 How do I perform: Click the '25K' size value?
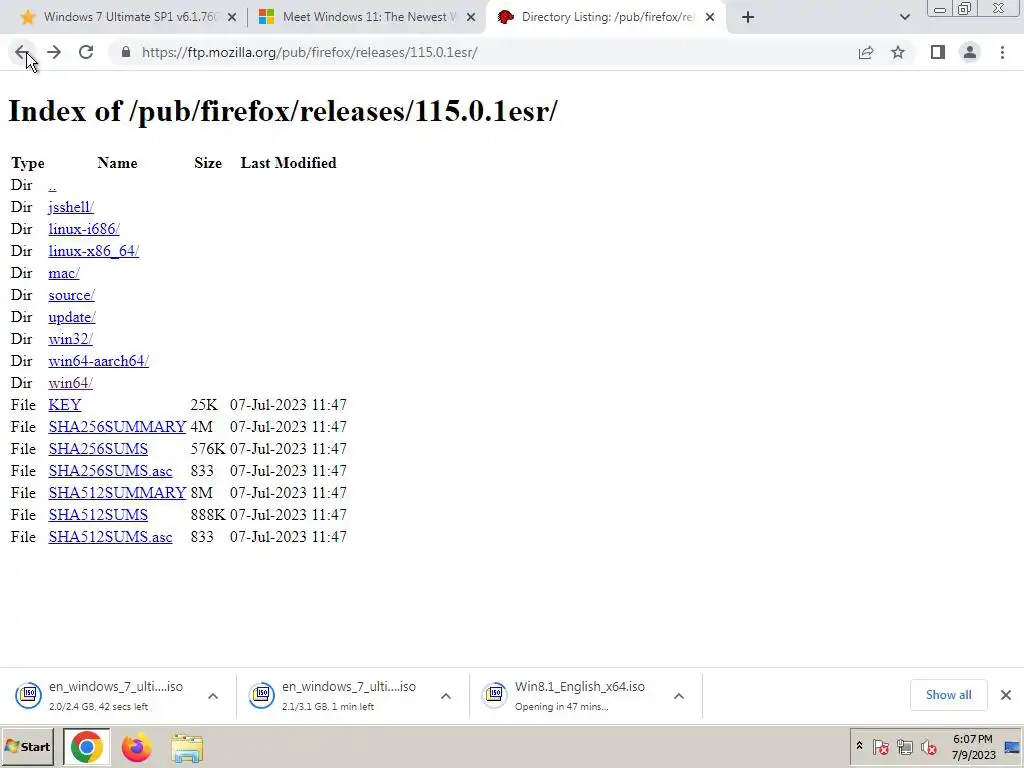pyautogui.click(x=204, y=405)
